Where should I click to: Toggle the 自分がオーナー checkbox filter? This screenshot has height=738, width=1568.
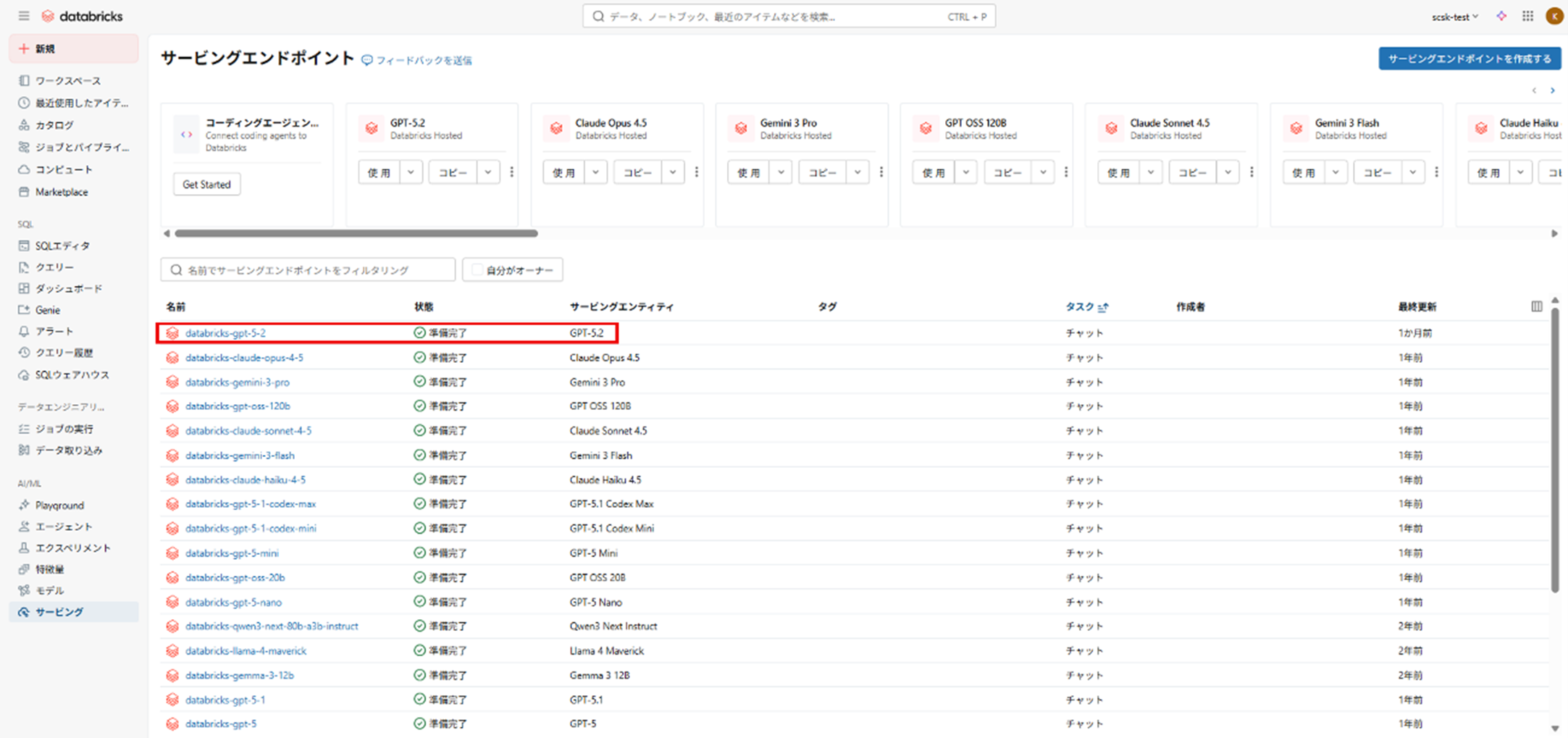point(477,270)
